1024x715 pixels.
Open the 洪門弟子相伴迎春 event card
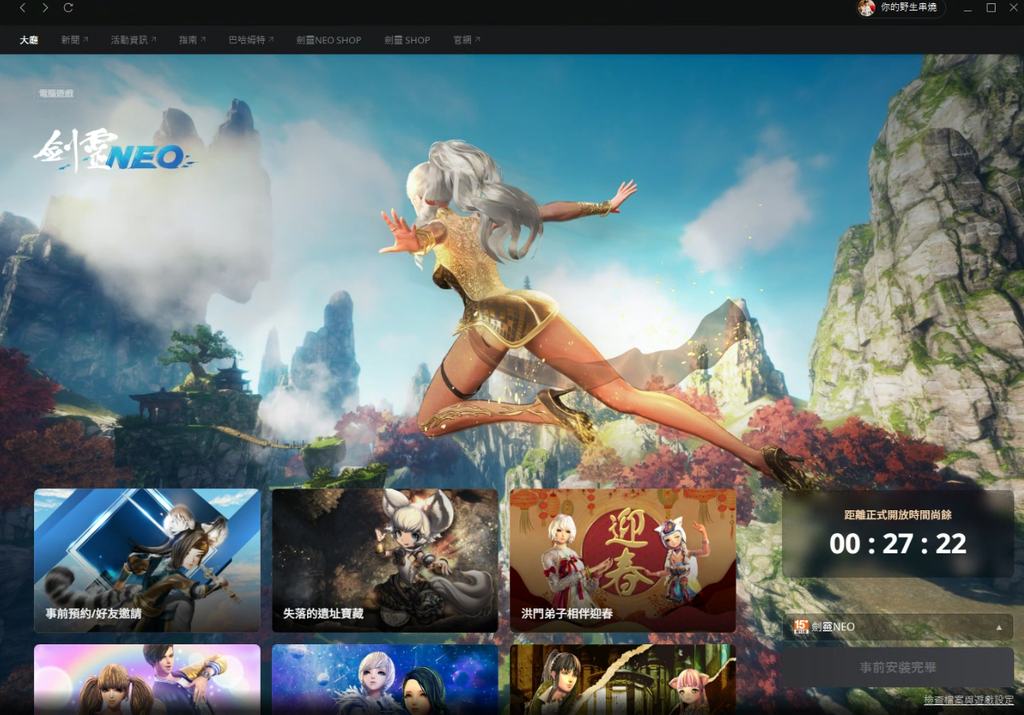tap(622, 560)
